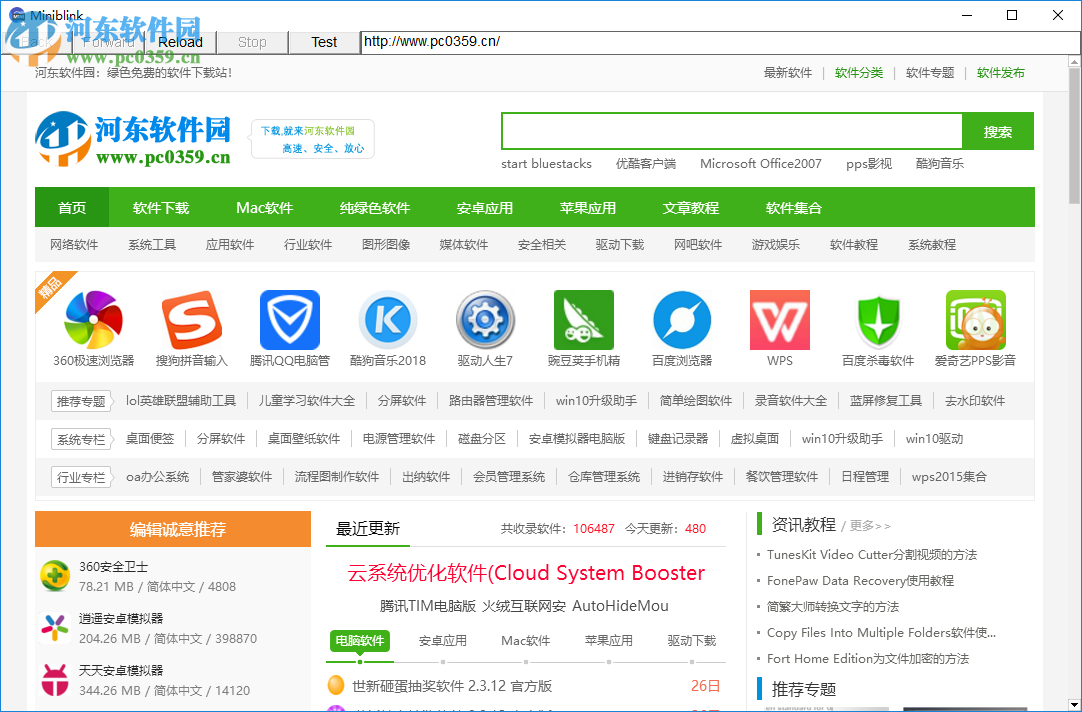Click the 图形图像 category link
The width and height of the screenshot is (1082, 712).
pyautogui.click(x=386, y=244)
